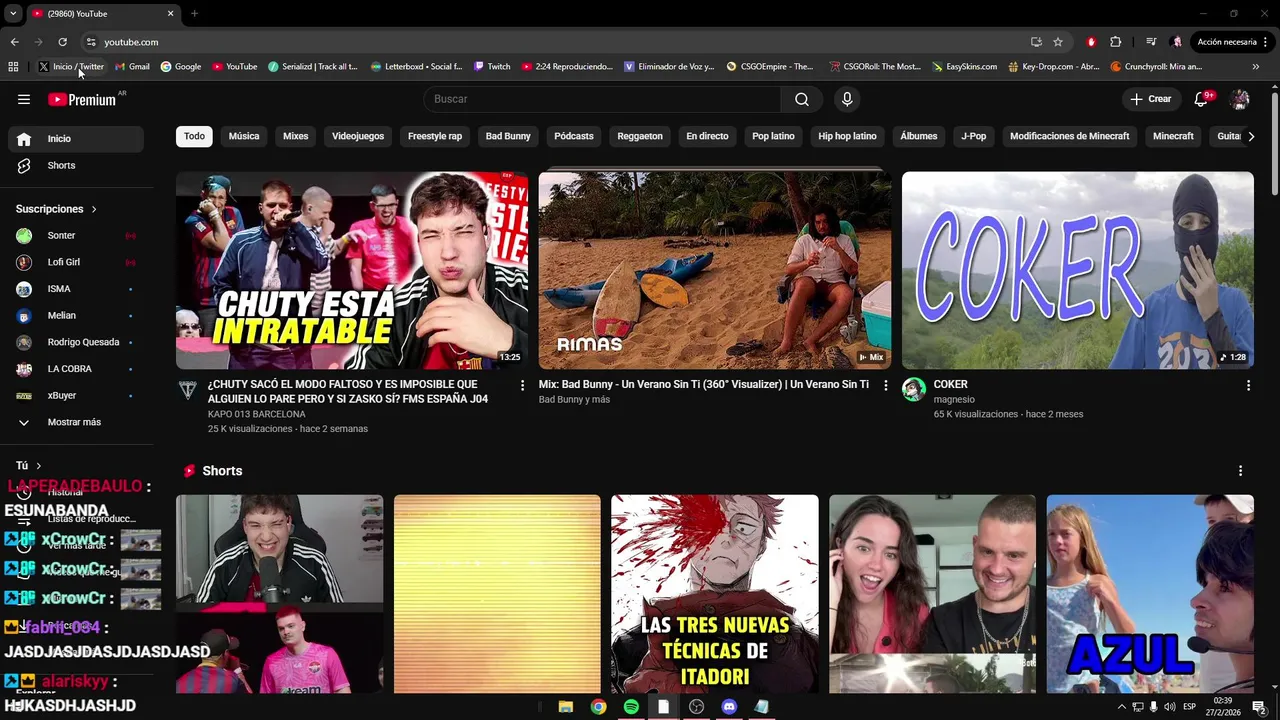1280x720 pixels.
Task: Open the ISMA subscription channel
Action: point(76,289)
